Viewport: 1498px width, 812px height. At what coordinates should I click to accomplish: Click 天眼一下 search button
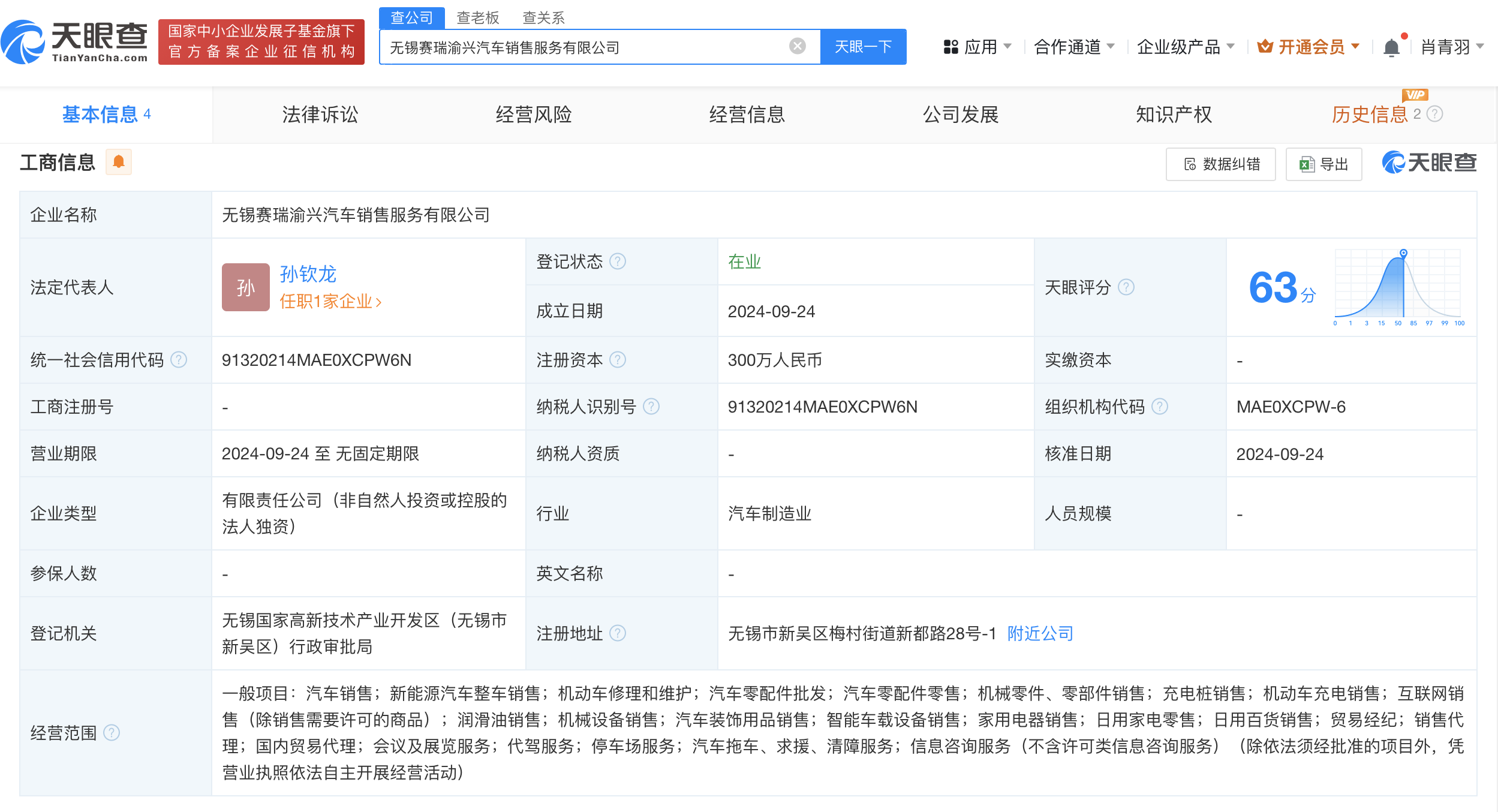point(862,47)
